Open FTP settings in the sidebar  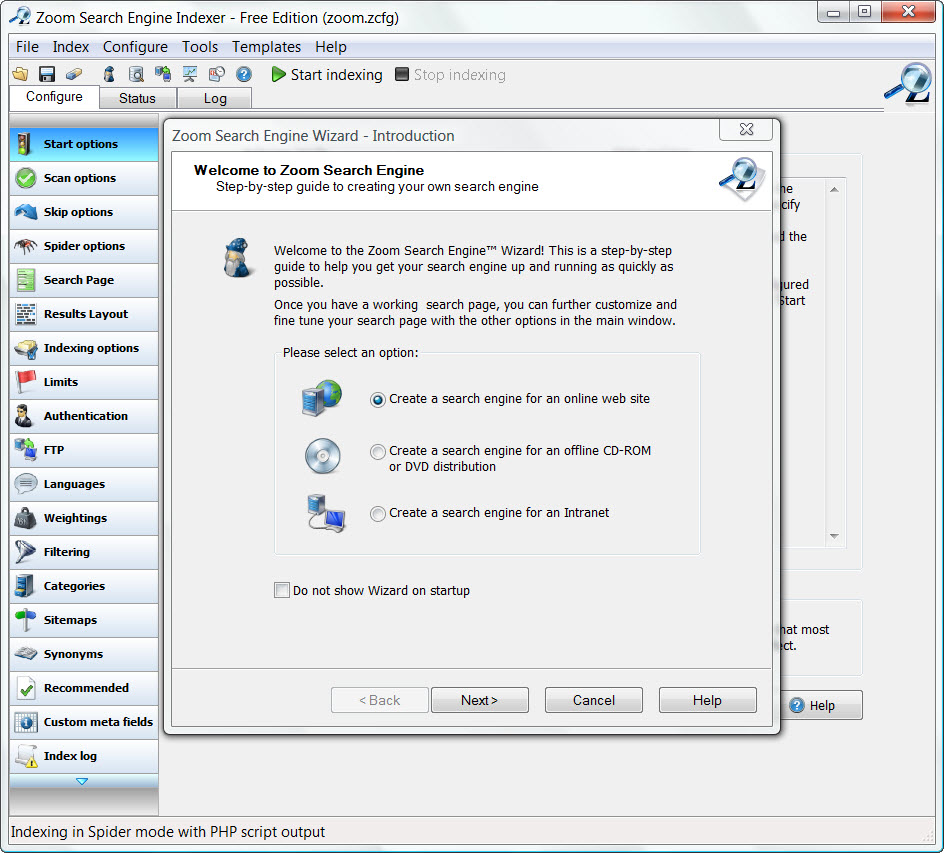pyautogui.click(x=84, y=450)
